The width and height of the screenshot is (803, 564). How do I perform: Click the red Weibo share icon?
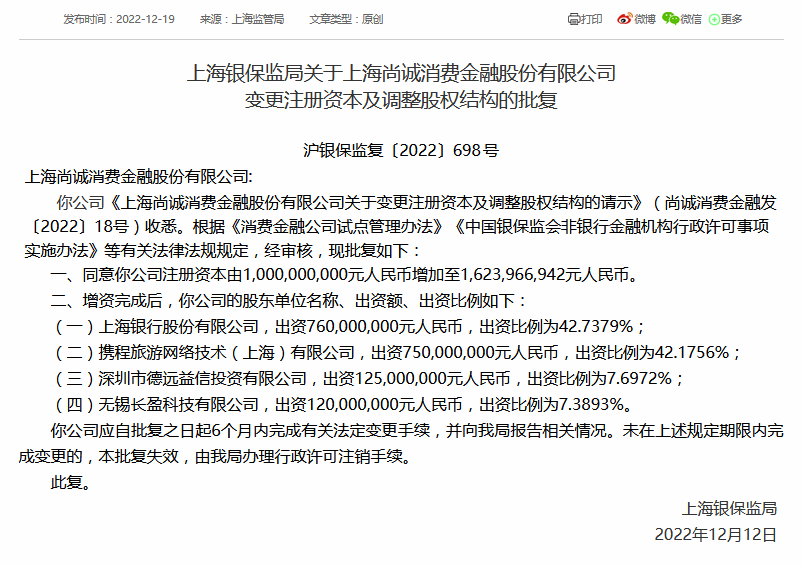625,19
